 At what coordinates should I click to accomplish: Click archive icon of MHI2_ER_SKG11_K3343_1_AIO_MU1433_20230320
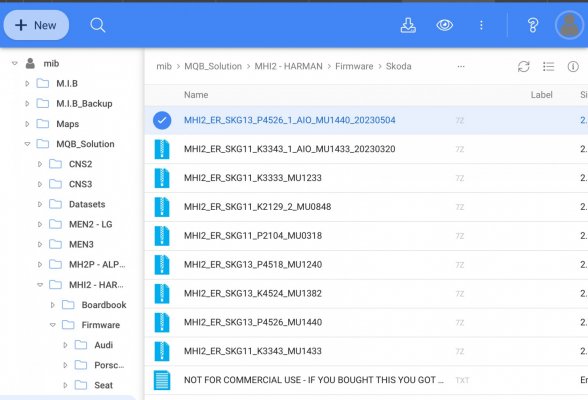tap(162, 149)
